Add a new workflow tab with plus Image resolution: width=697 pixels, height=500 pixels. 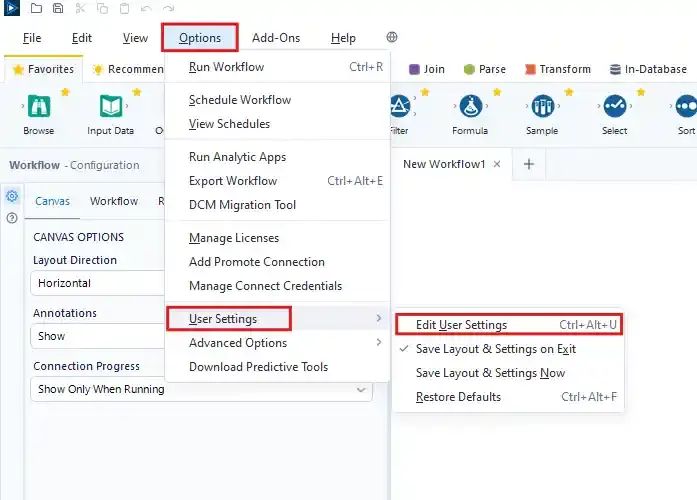pyautogui.click(x=529, y=164)
